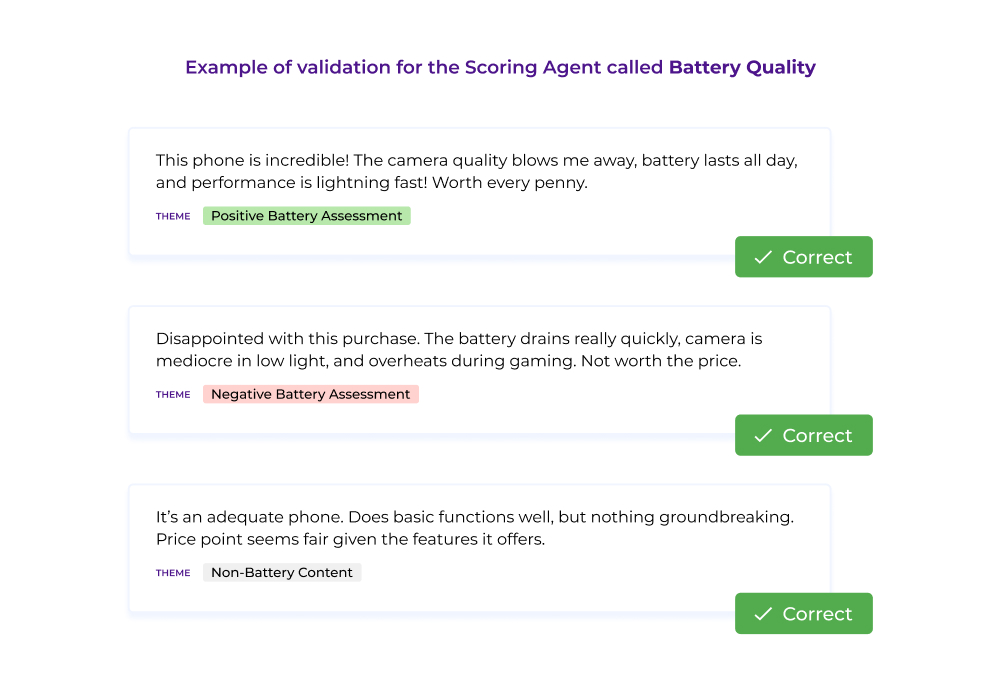Click the THEME label on the first card
The height and width of the screenshot is (695, 1000).
pos(172,216)
